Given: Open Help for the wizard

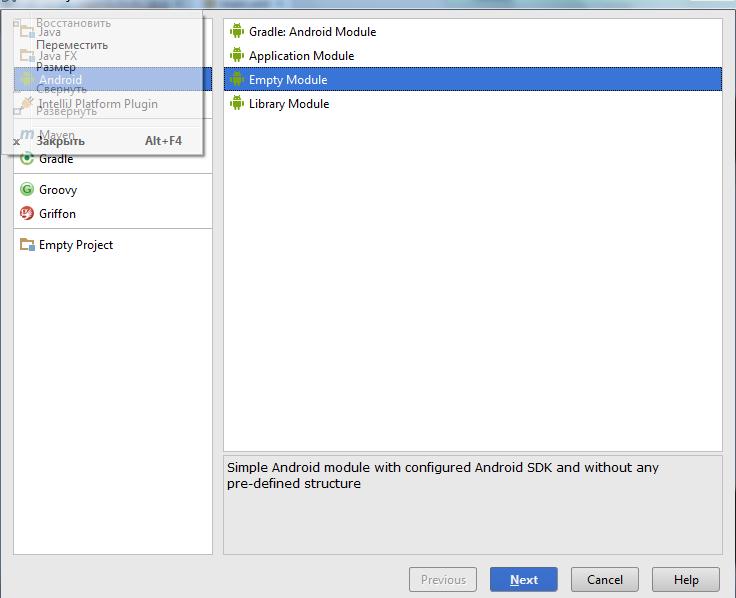Looking at the screenshot, I should tap(686, 580).
